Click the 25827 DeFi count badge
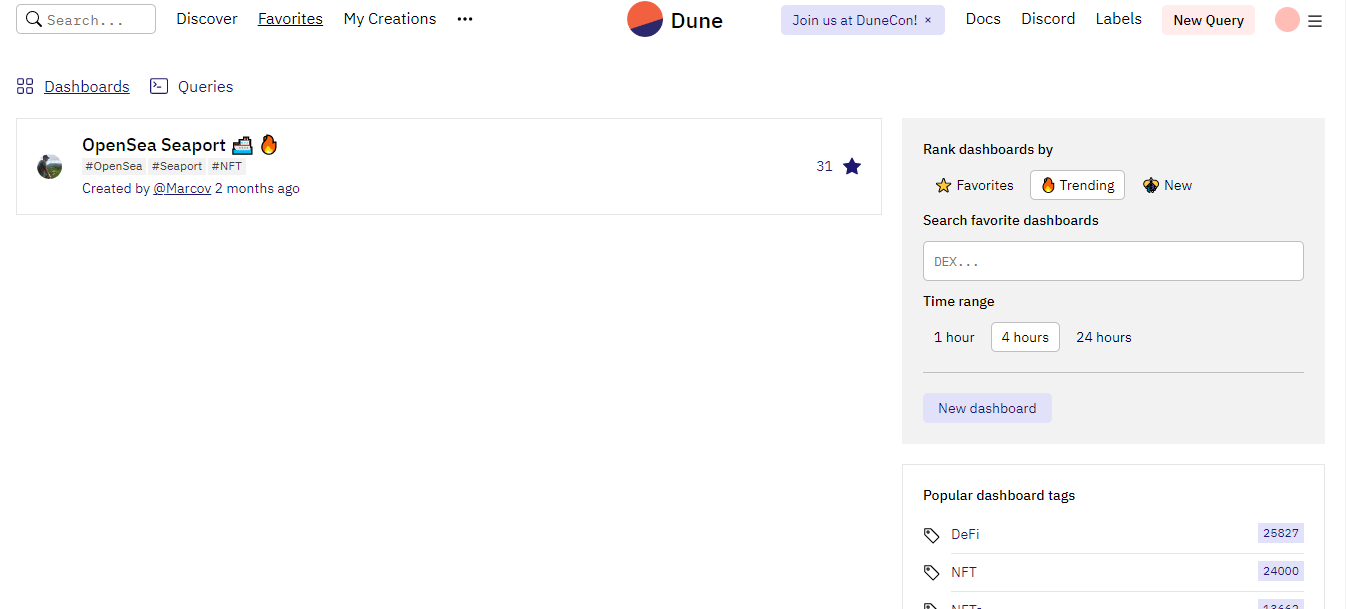1346x609 pixels. click(x=1281, y=533)
